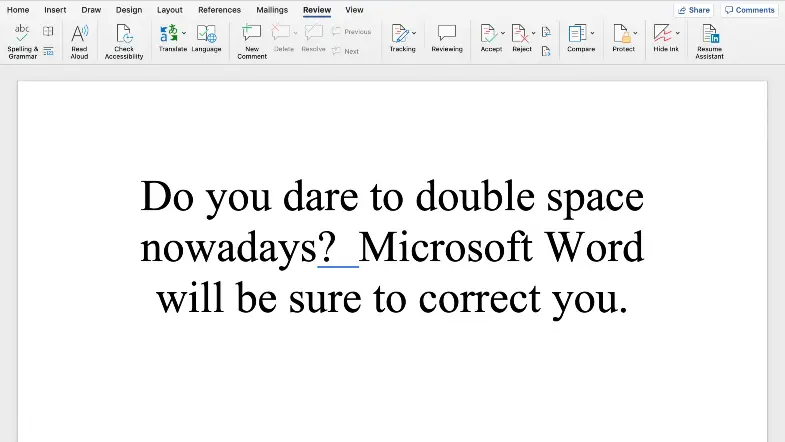
Task: Open the Reviewing pane
Action: [x=447, y=38]
